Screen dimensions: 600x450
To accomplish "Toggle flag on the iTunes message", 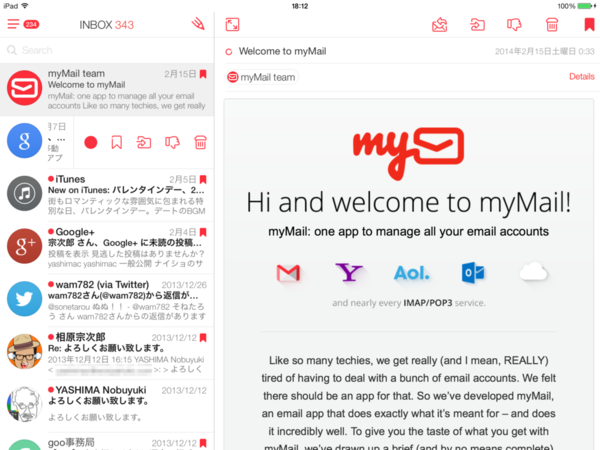I will (203, 179).
